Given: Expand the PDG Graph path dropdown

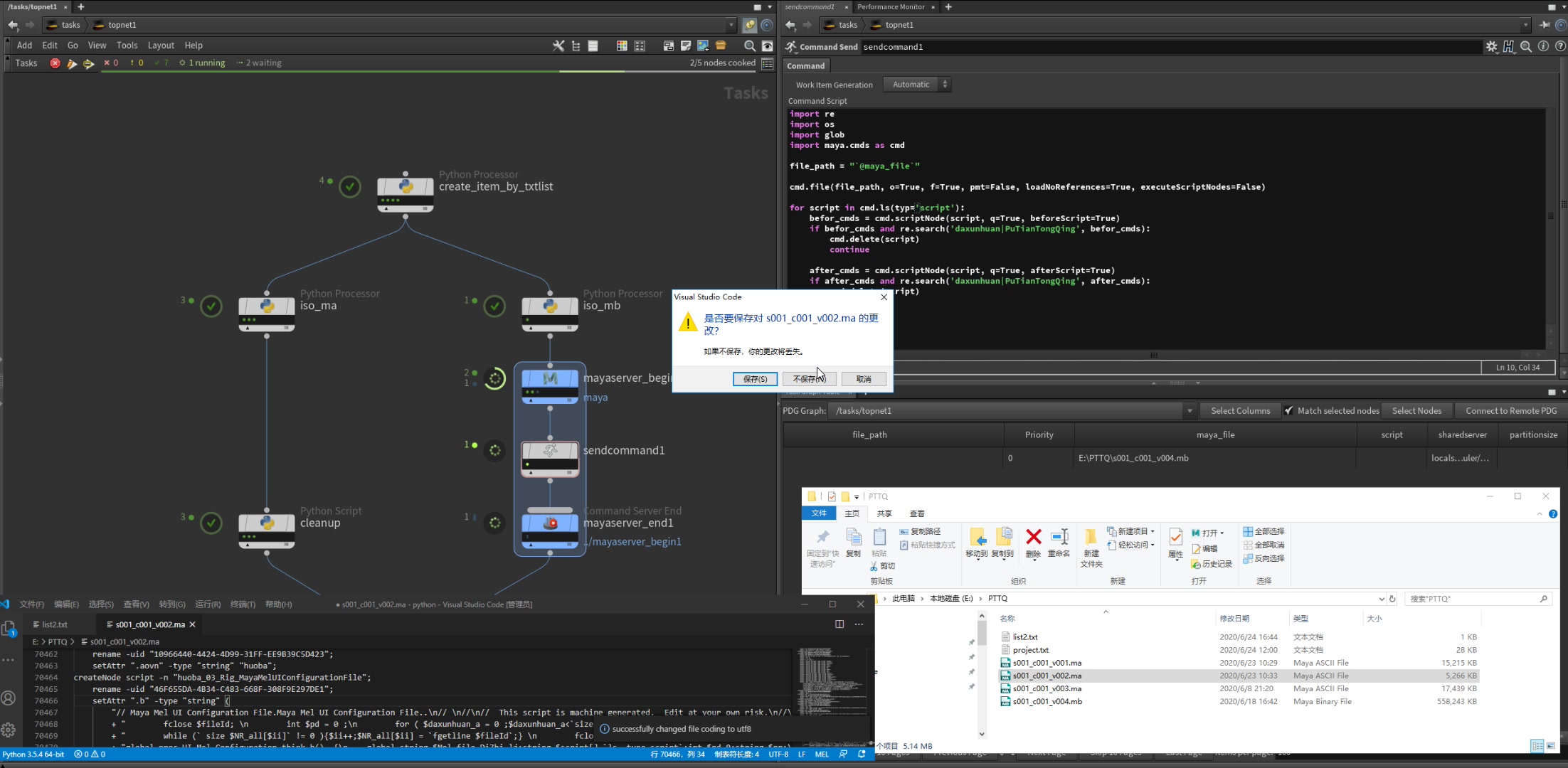Looking at the screenshot, I should [1189, 411].
